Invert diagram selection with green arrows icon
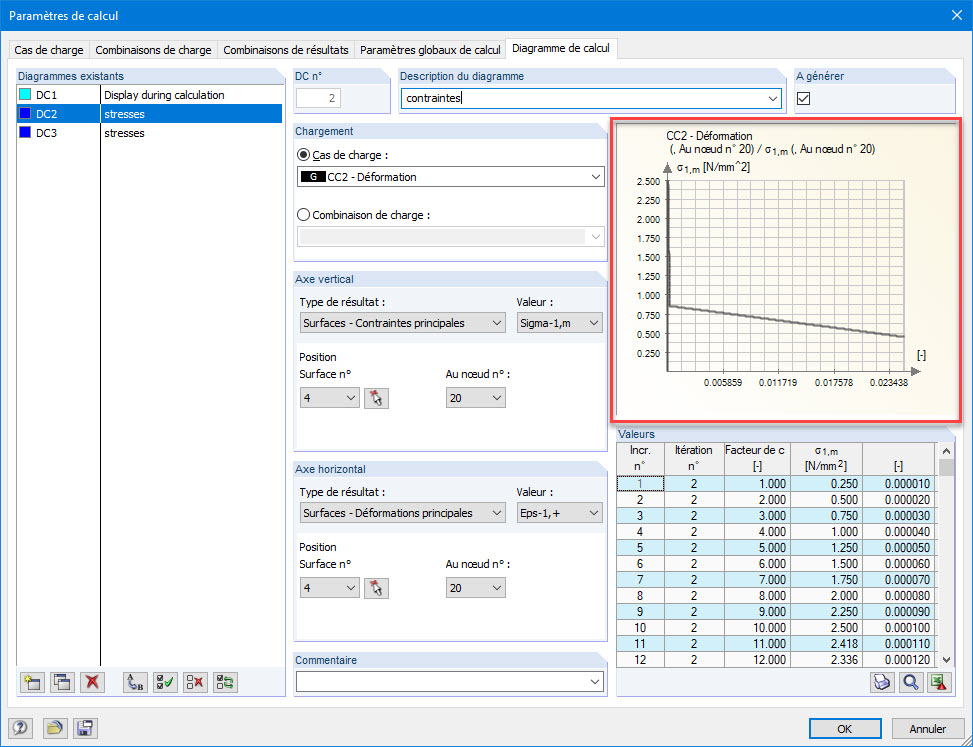 tap(225, 682)
